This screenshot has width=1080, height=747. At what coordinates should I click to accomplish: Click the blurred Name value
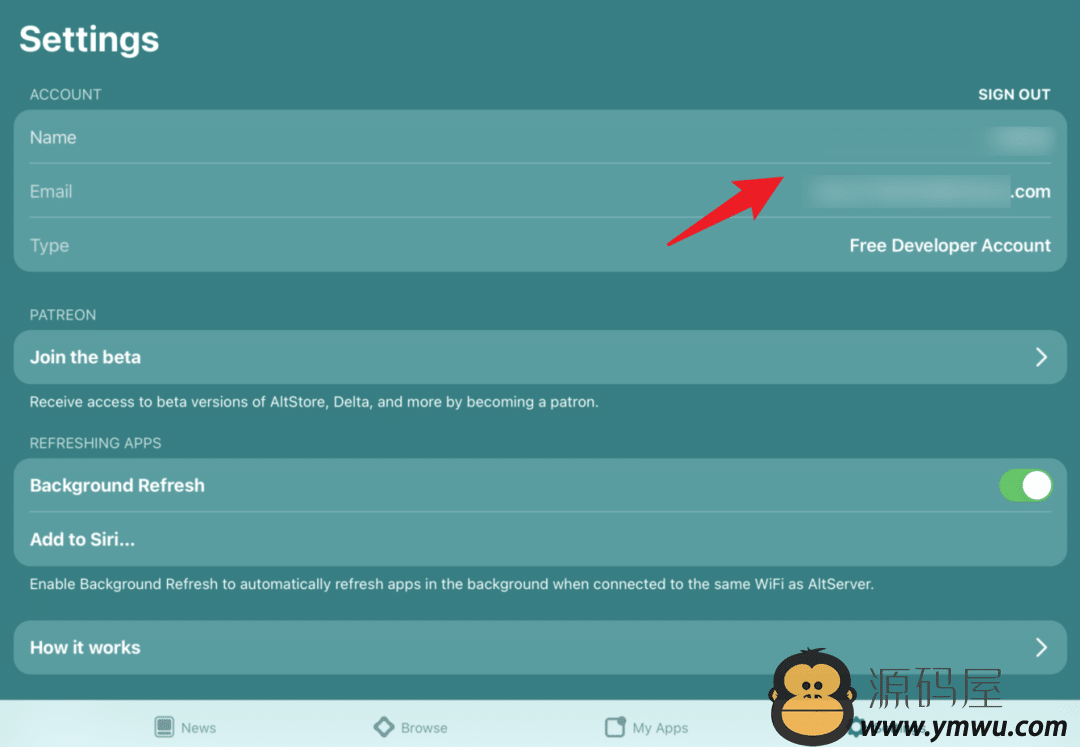tap(1019, 138)
